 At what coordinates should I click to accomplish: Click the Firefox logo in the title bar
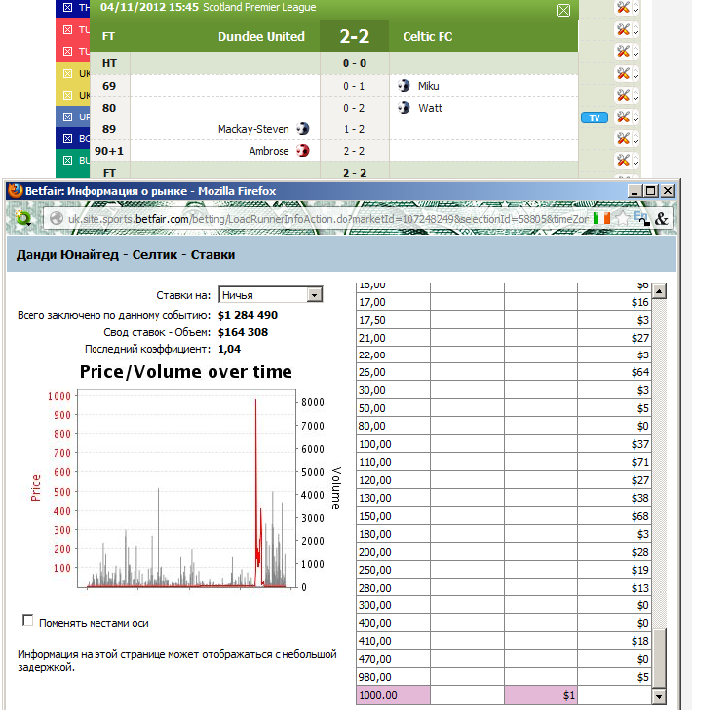[x=15, y=191]
